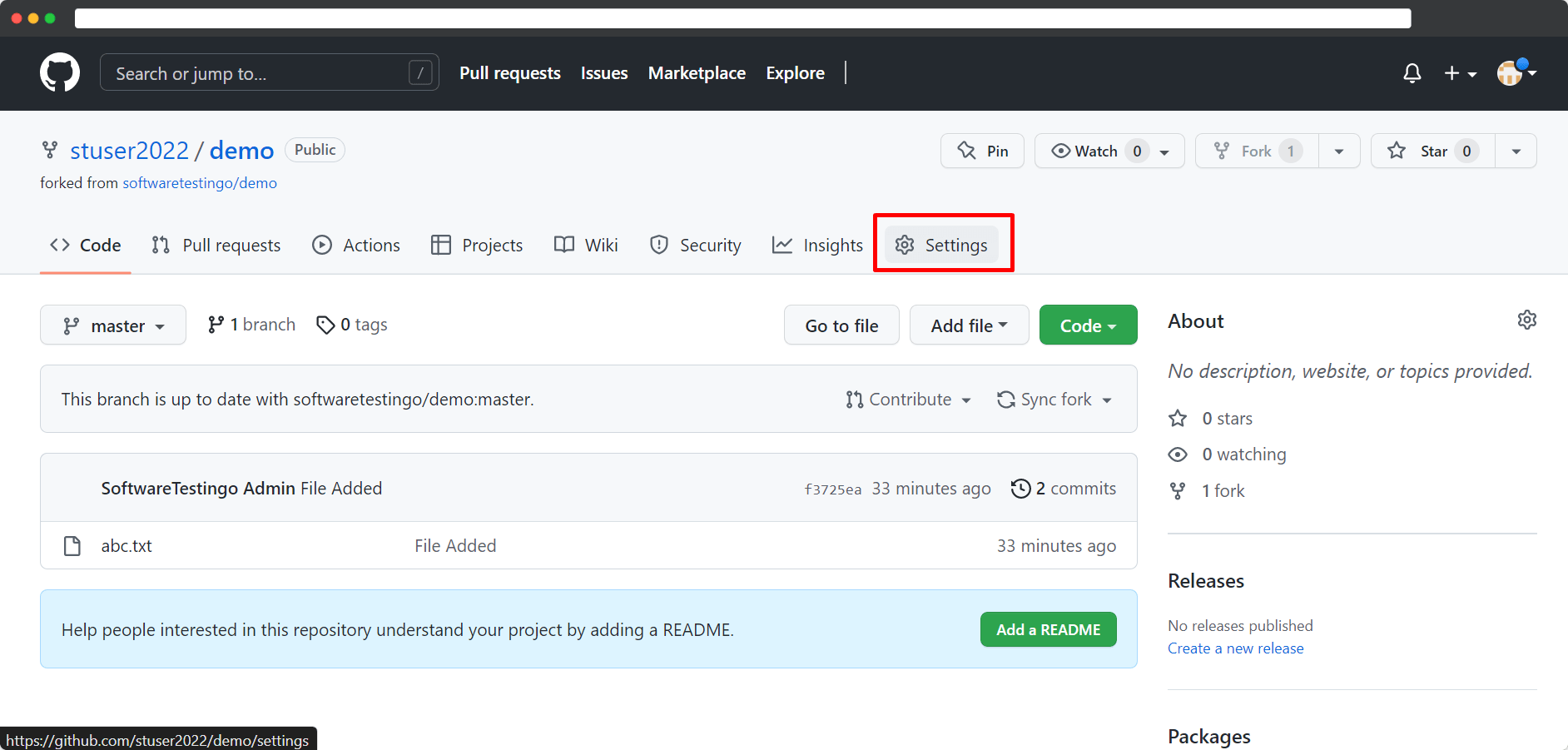View commit history clock icon
Screen dimensions: 1568x750
point(1020,489)
